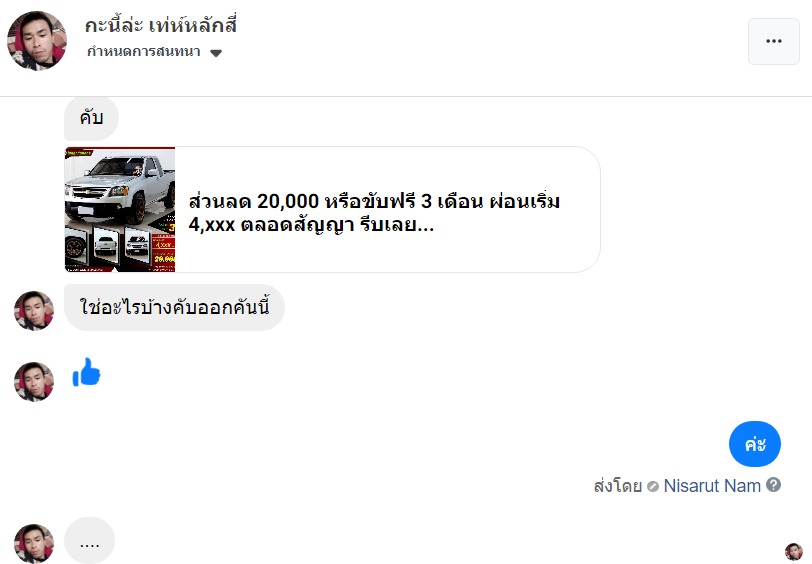This screenshot has height=564, width=812.
Task: Open the large profile photo in header
Action: (37, 40)
